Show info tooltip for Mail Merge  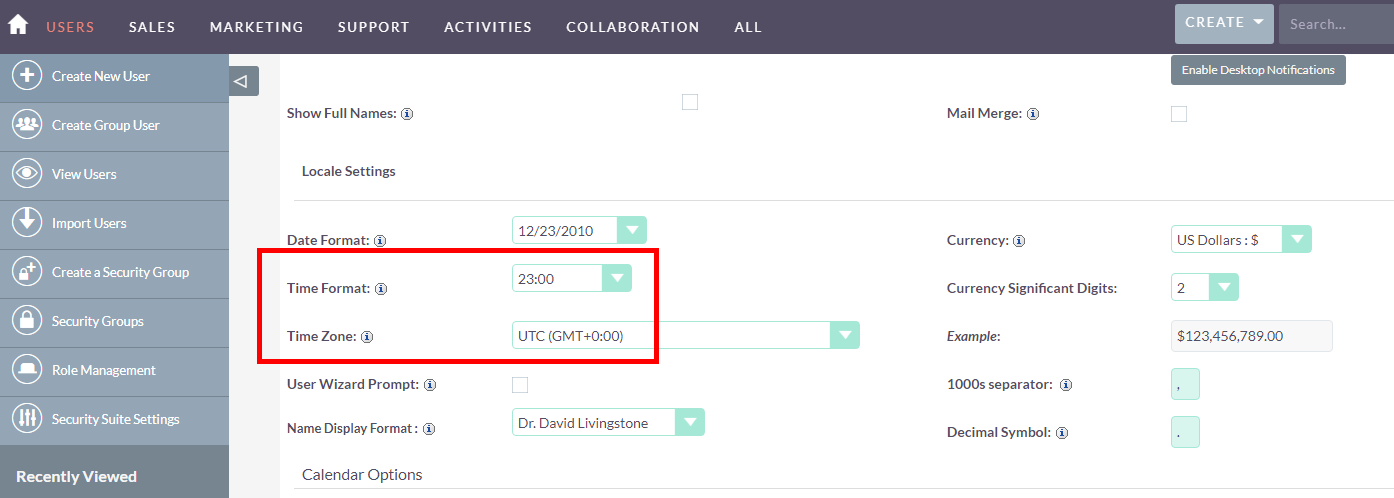tap(1033, 114)
